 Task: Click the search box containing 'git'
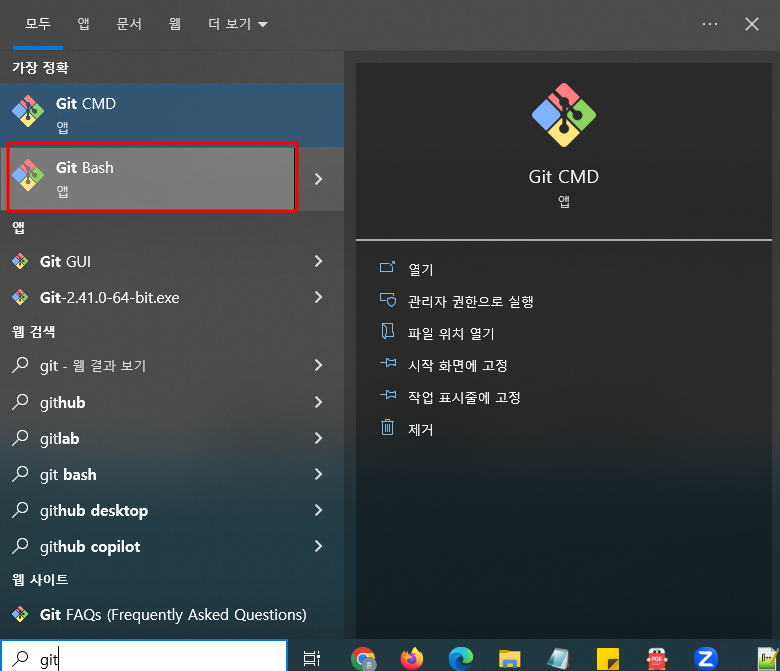(144, 657)
